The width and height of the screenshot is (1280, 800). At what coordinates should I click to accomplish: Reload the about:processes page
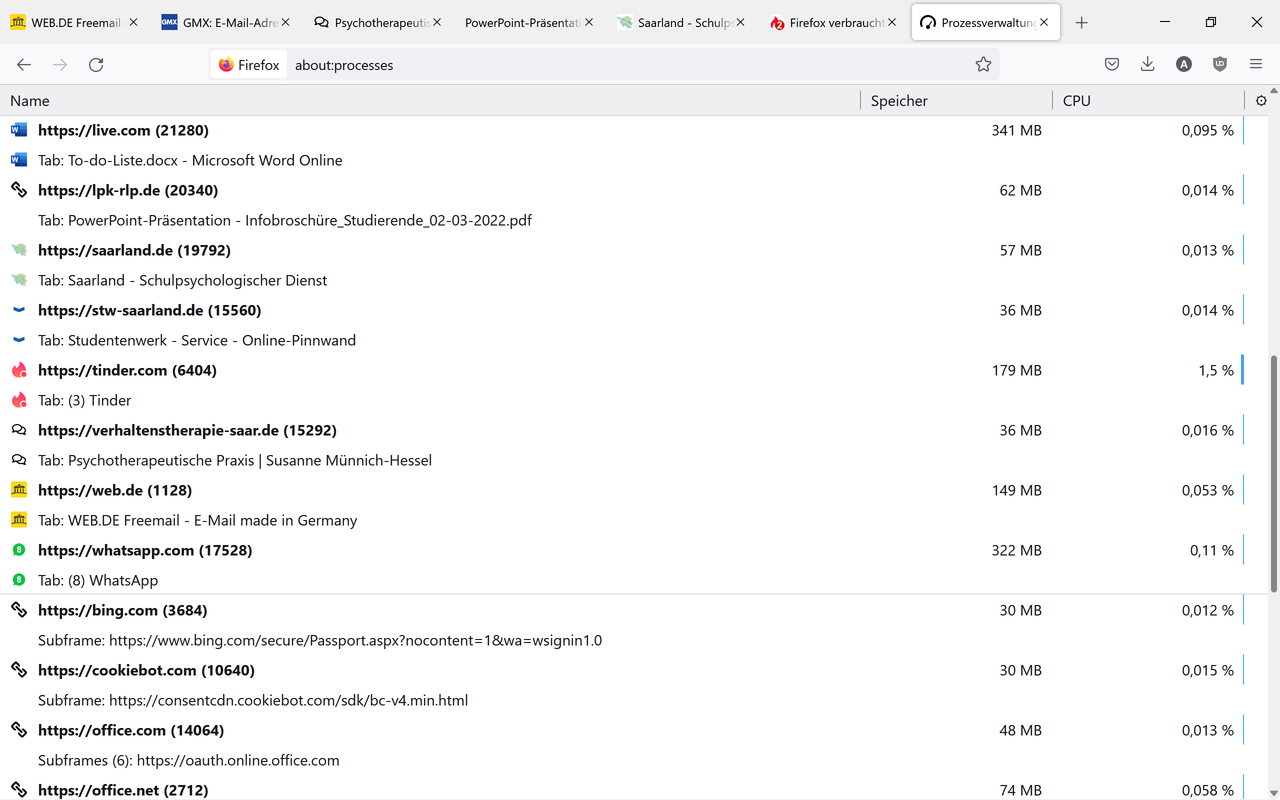[96, 65]
